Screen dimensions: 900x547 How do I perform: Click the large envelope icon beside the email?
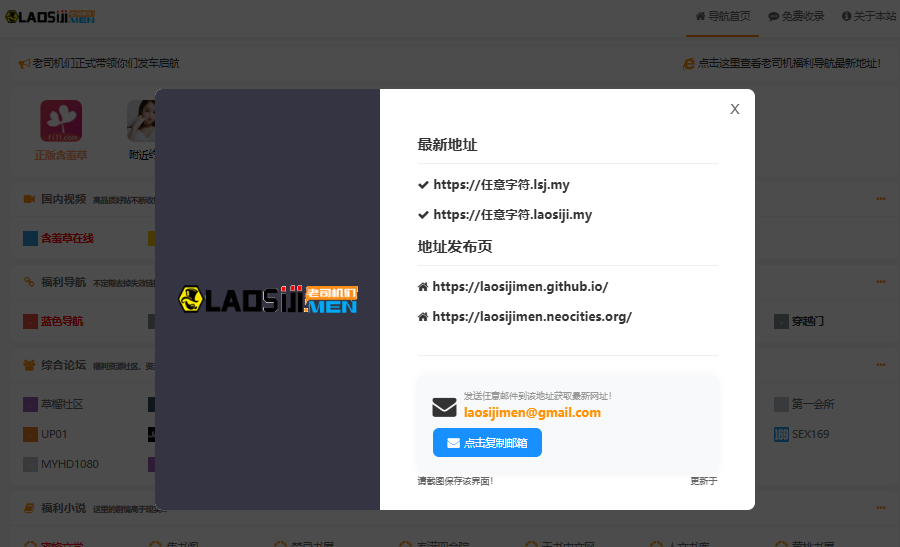click(444, 407)
